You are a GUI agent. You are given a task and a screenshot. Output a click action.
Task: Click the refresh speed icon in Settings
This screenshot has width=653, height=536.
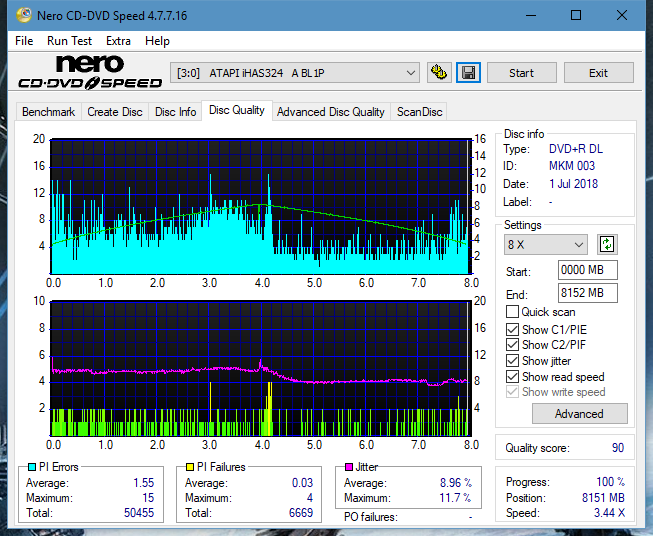[x=606, y=244]
